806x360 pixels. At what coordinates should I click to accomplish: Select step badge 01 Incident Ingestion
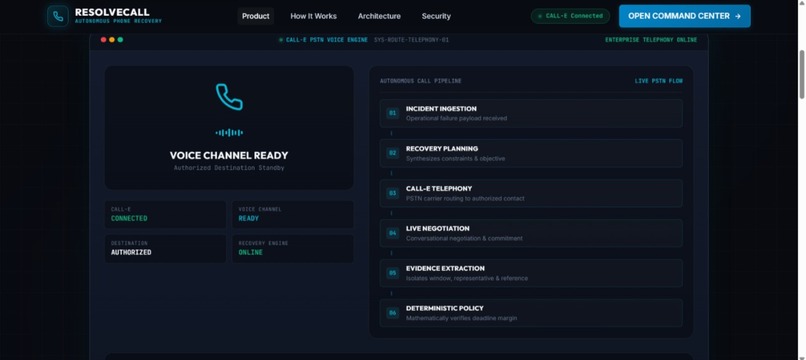[x=393, y=113]
